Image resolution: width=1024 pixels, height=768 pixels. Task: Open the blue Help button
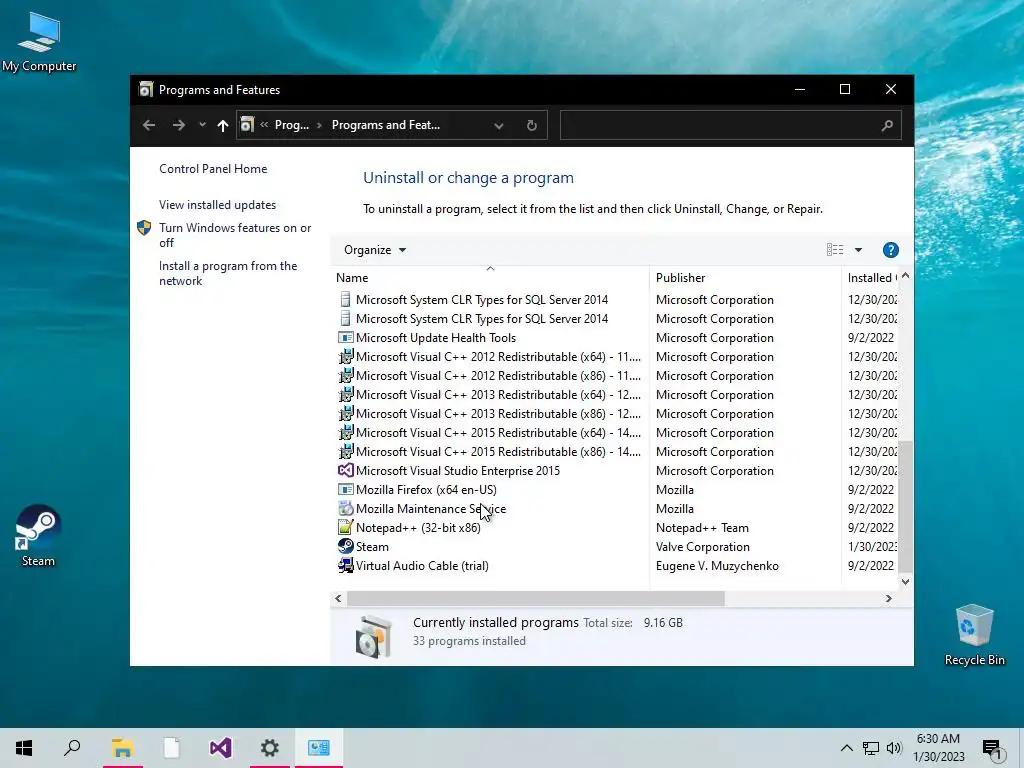tap(890, 250)
